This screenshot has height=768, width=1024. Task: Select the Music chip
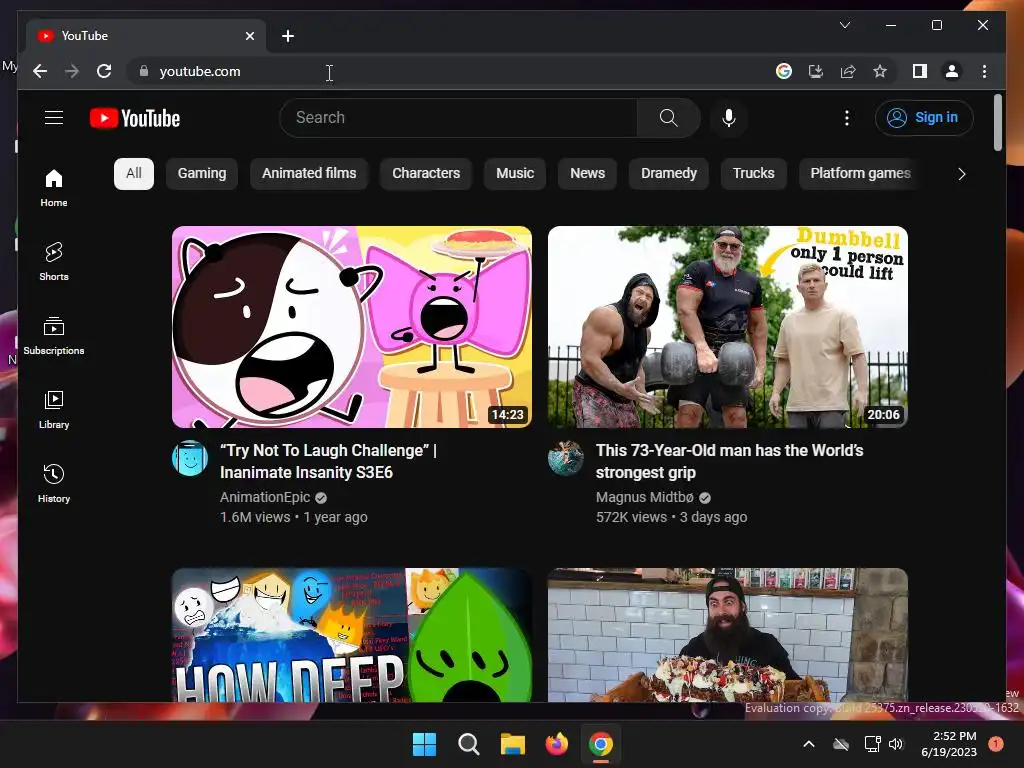click(515, 173)
